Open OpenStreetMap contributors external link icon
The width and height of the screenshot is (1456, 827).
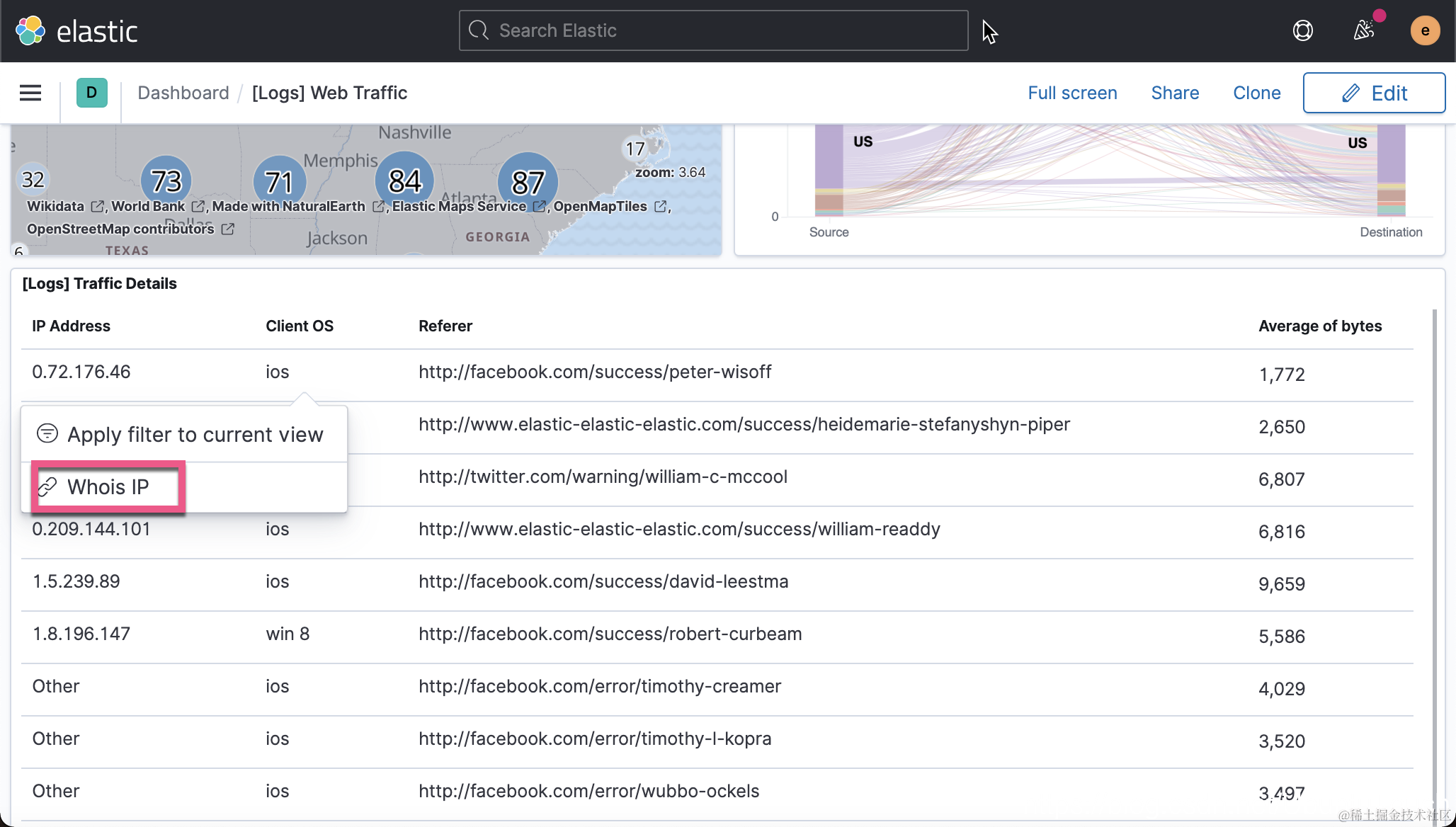pos(227,229)
